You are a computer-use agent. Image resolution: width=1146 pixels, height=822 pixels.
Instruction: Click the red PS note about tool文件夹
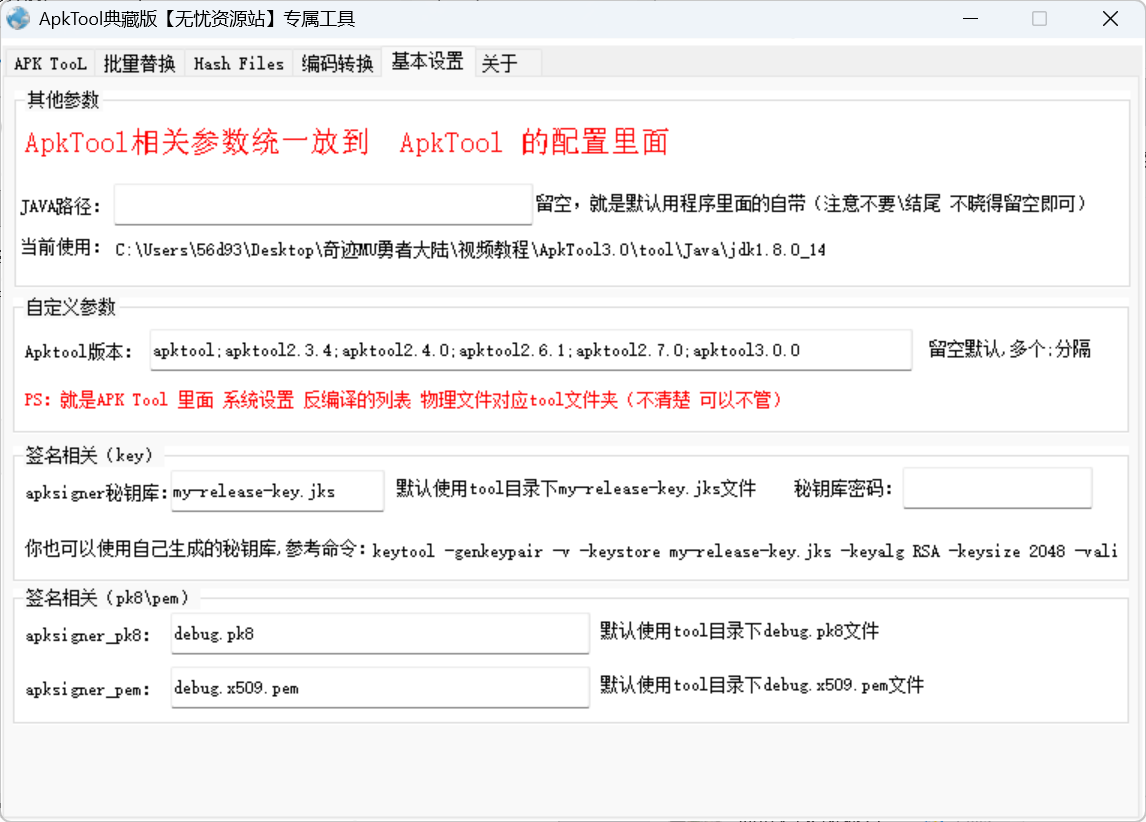pyautogui.click(x=403, y=400)
